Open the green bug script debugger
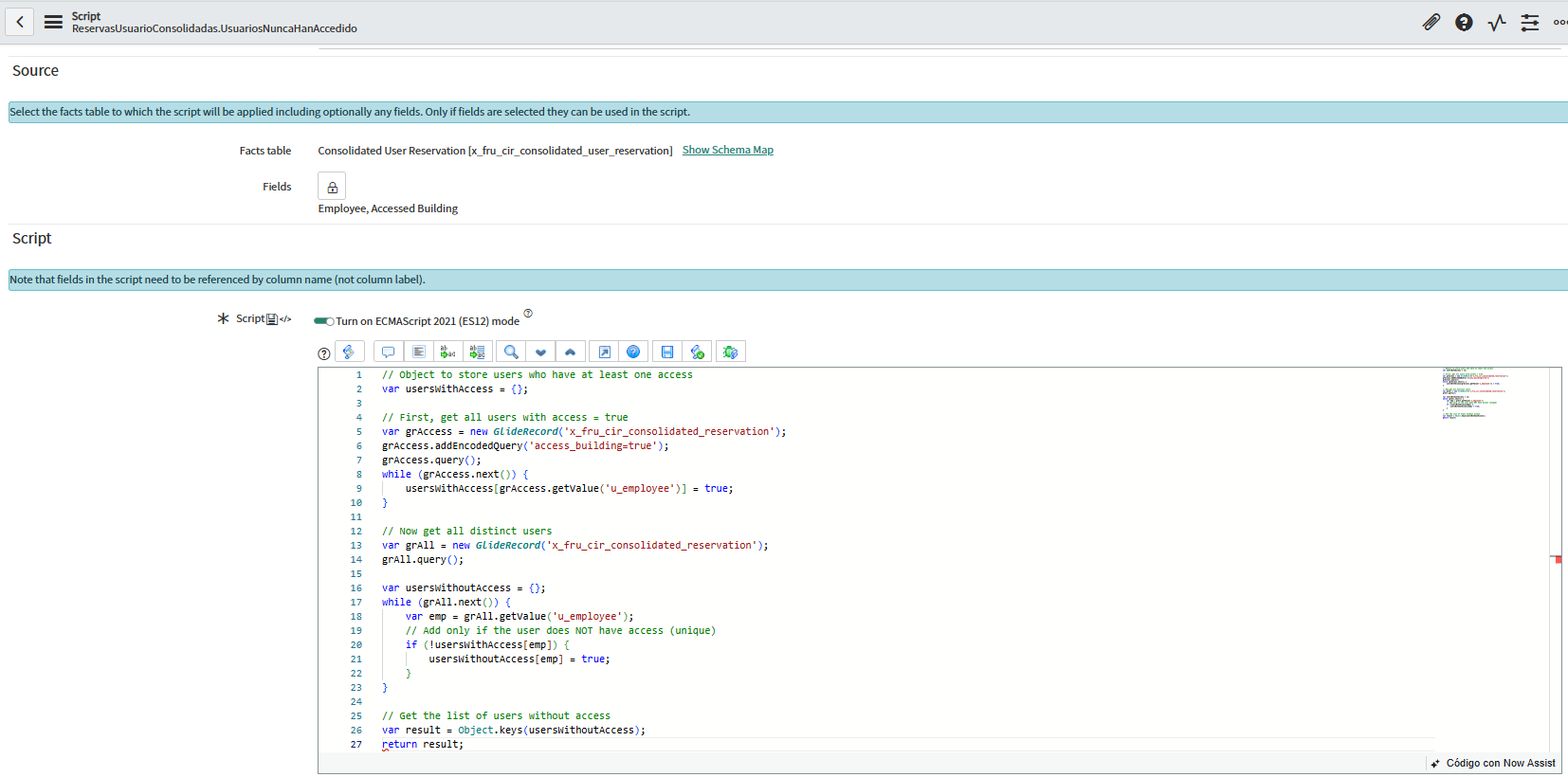This screenshot has width=1568, height=777. (730, 352)
